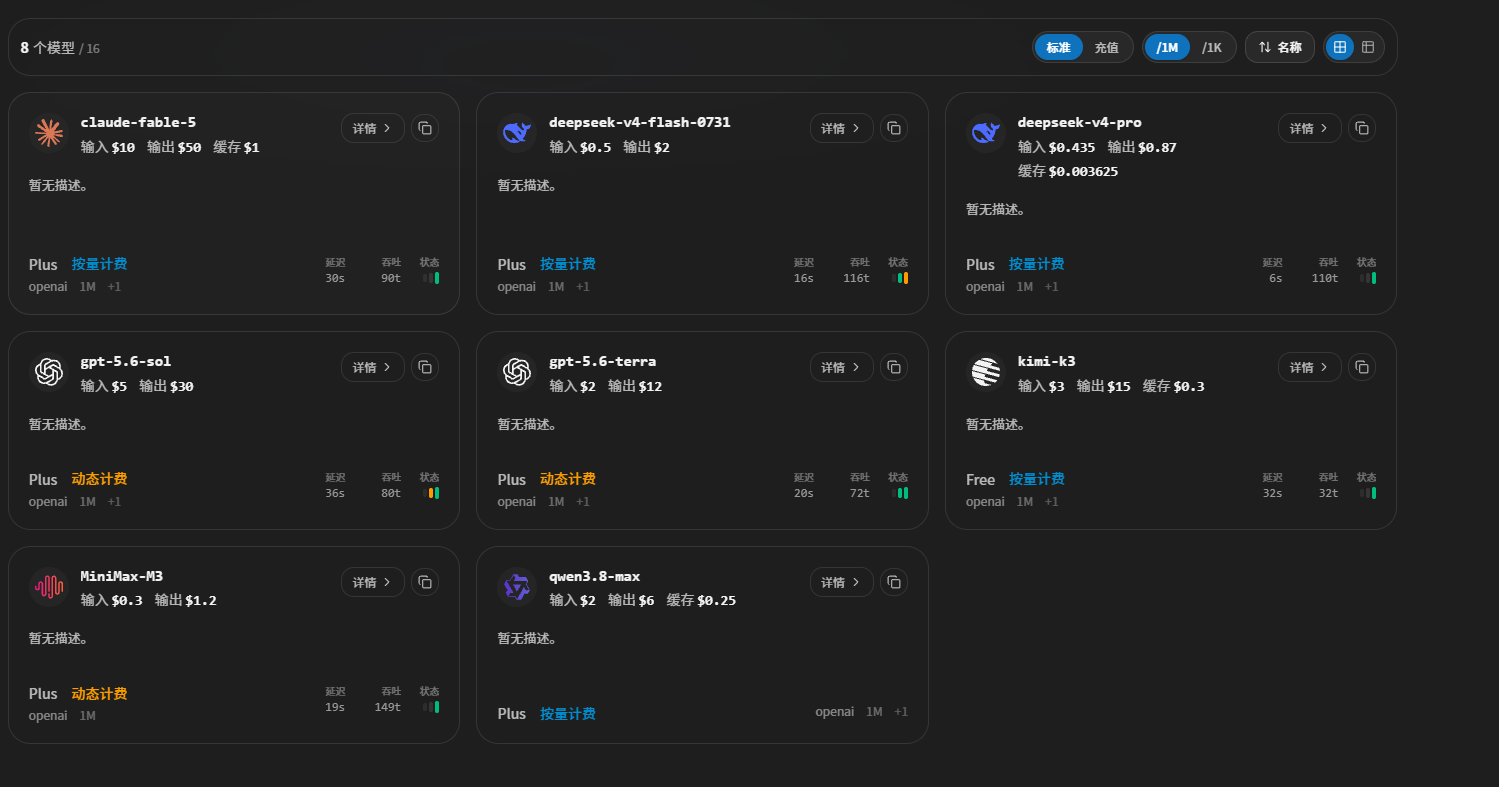Viewport: 1499px width, 787px height.
Task: Click the deepseek-v4-flash-0731 whale logo
Action: 517,133
